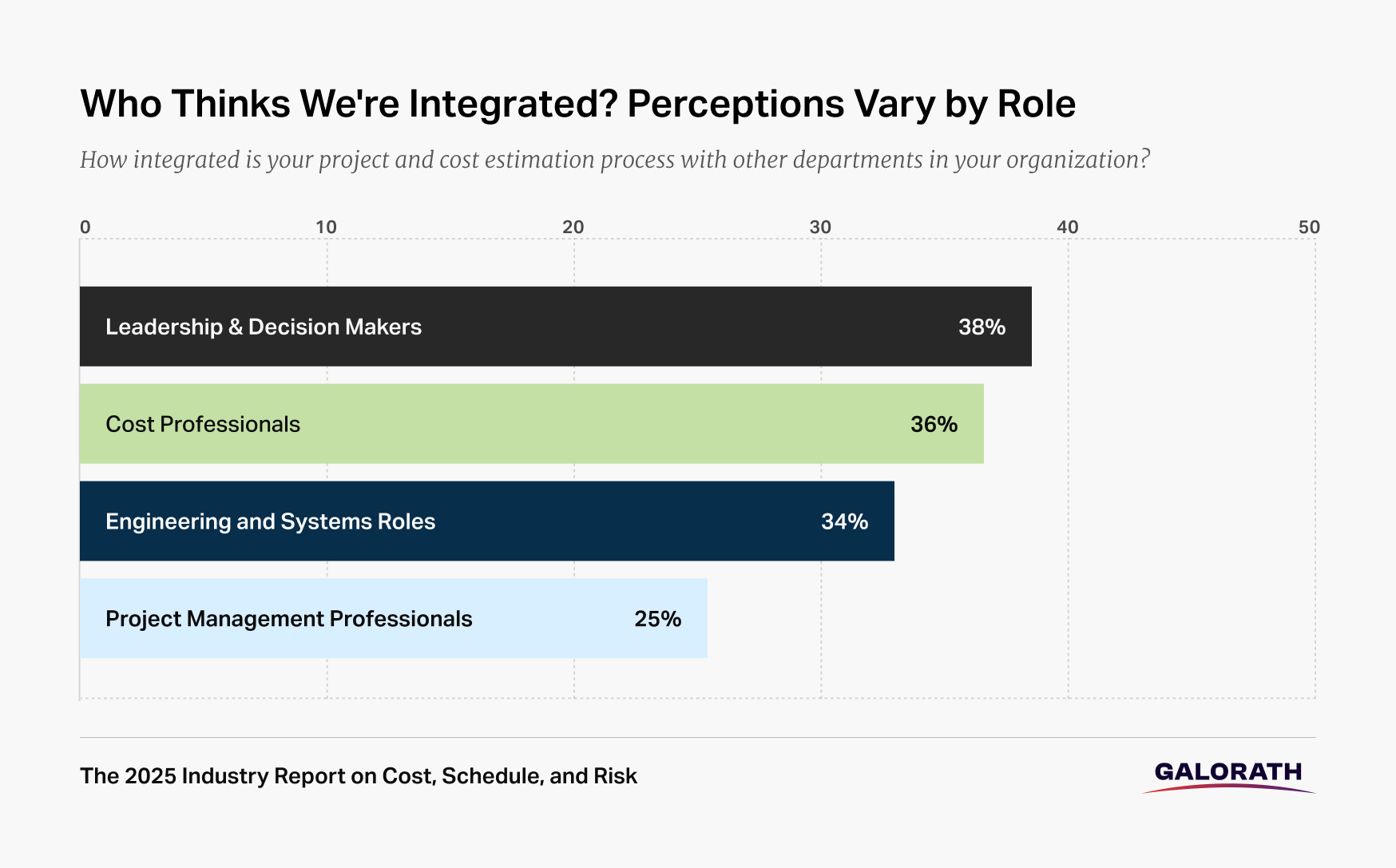Click the 30 axis tick label
1396x868 pixels.
tap(820, 227)
